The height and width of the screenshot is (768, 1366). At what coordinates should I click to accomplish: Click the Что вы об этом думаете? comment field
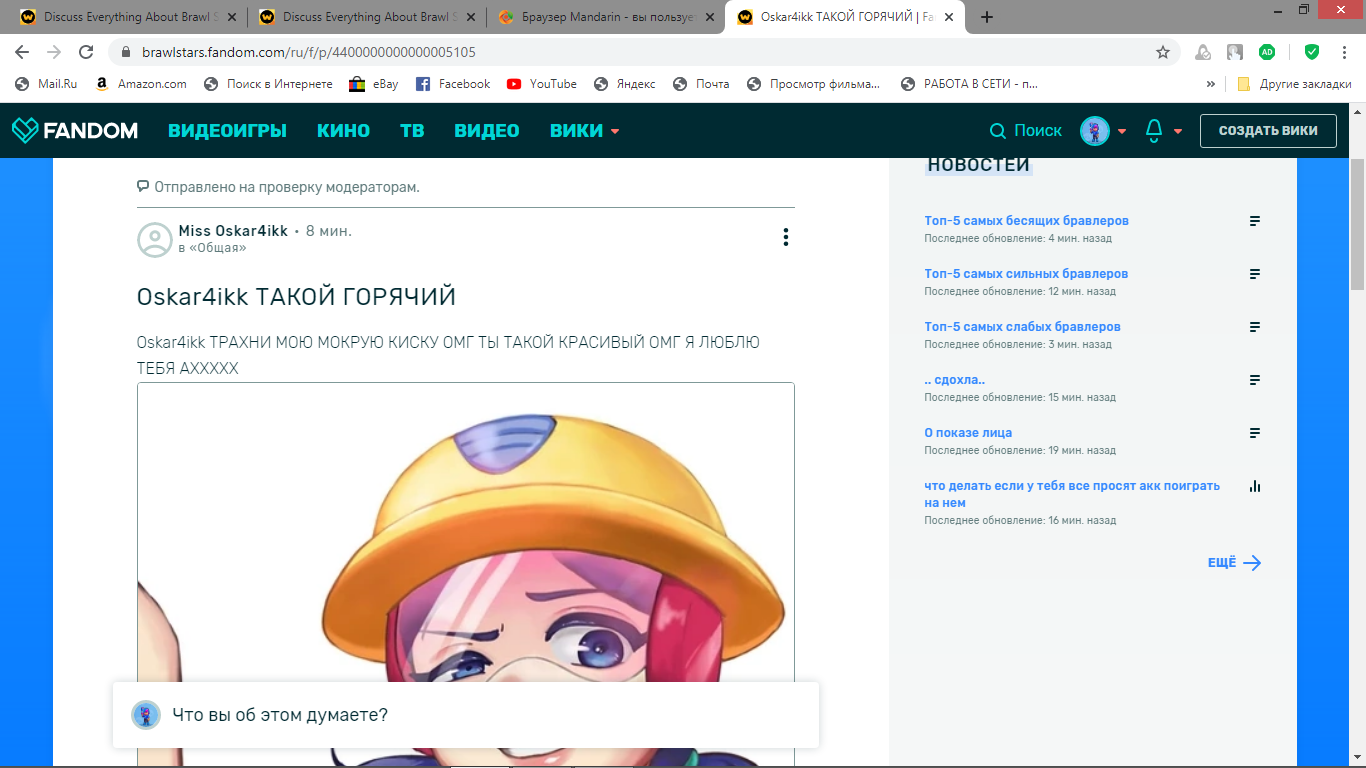466,715
